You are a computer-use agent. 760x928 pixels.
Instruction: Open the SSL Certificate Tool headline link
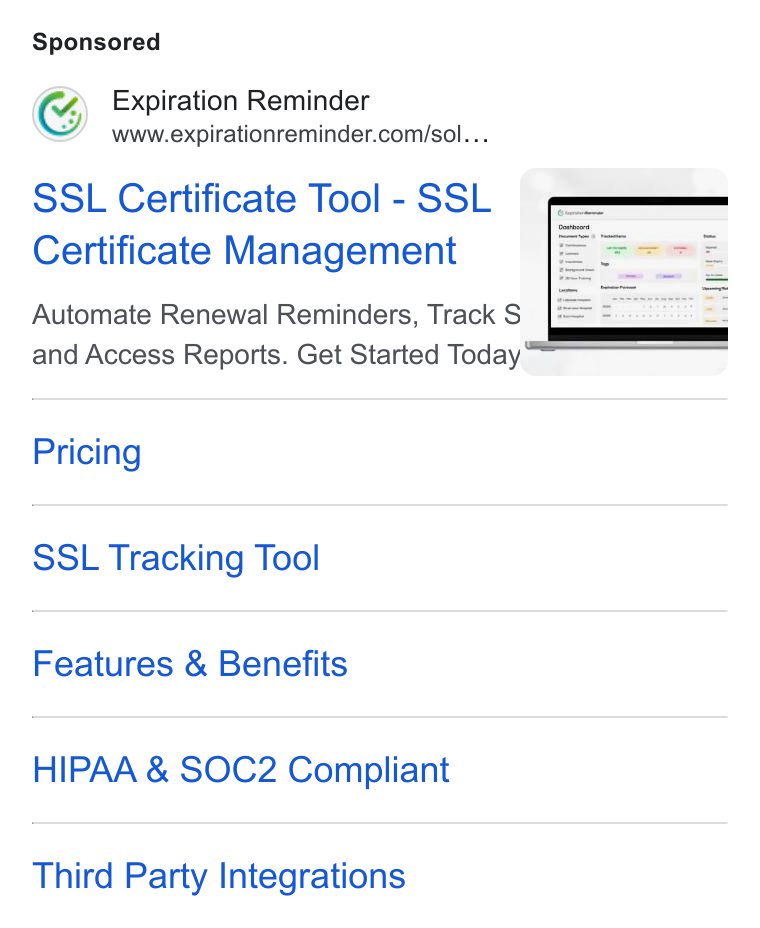(262, 224)
